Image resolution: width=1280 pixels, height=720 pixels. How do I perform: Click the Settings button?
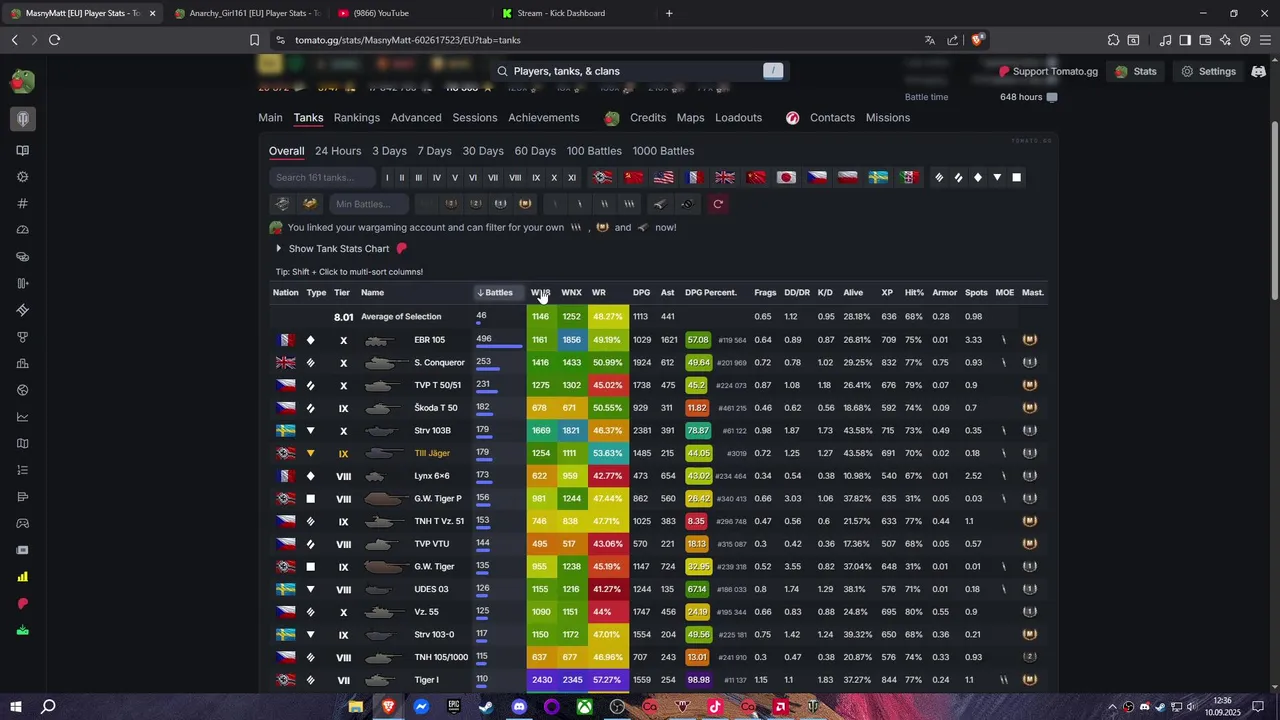[x=1208, y=72]
